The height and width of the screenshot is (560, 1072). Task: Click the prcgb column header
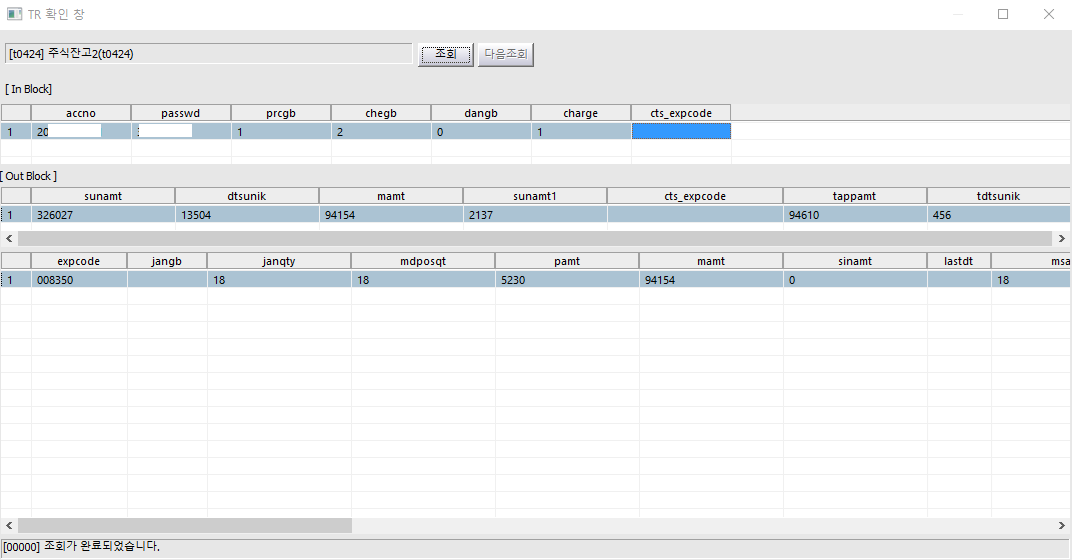[x=281, y=113]
